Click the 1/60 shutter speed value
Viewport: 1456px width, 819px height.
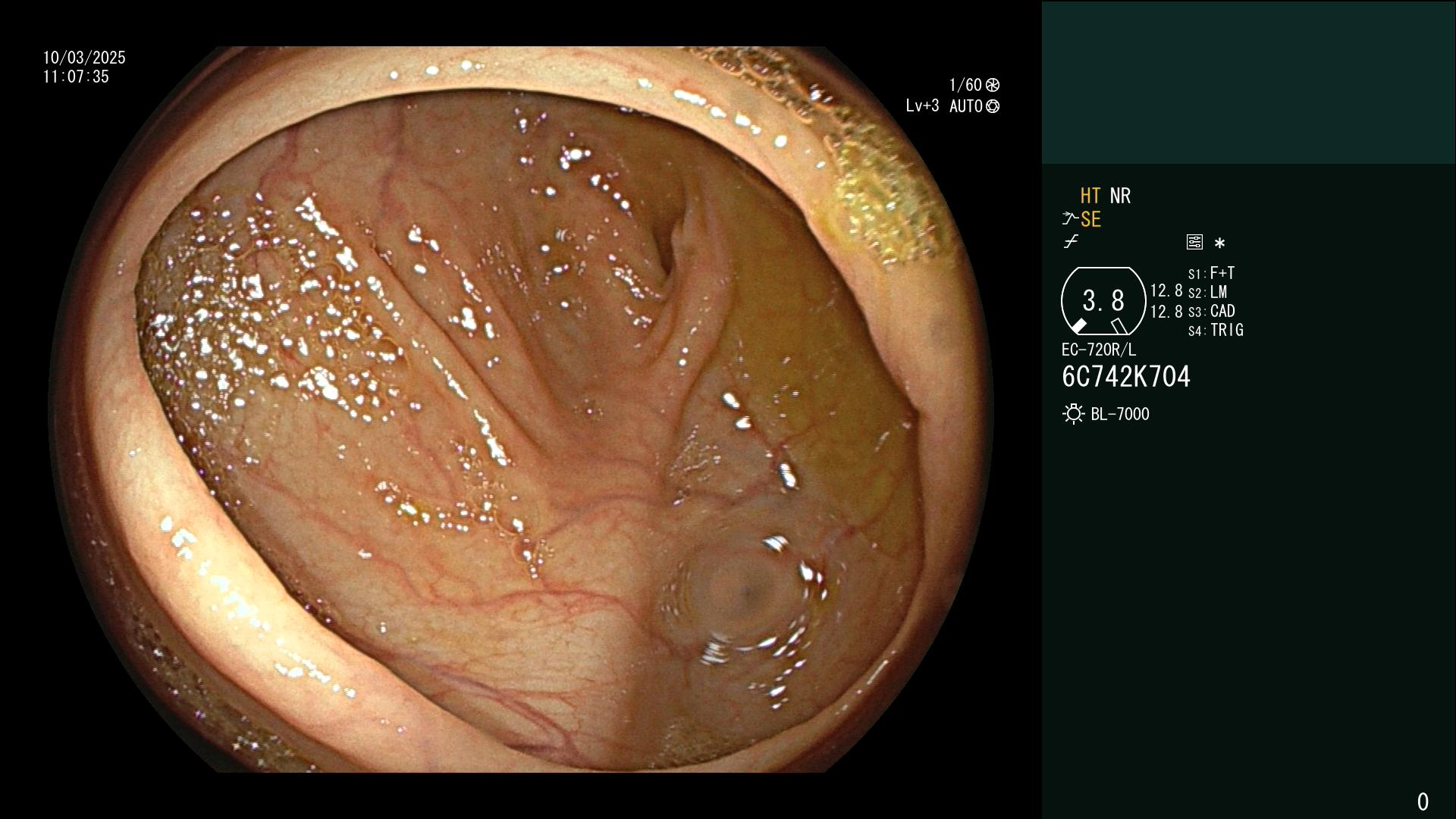(x=965, y=85)
